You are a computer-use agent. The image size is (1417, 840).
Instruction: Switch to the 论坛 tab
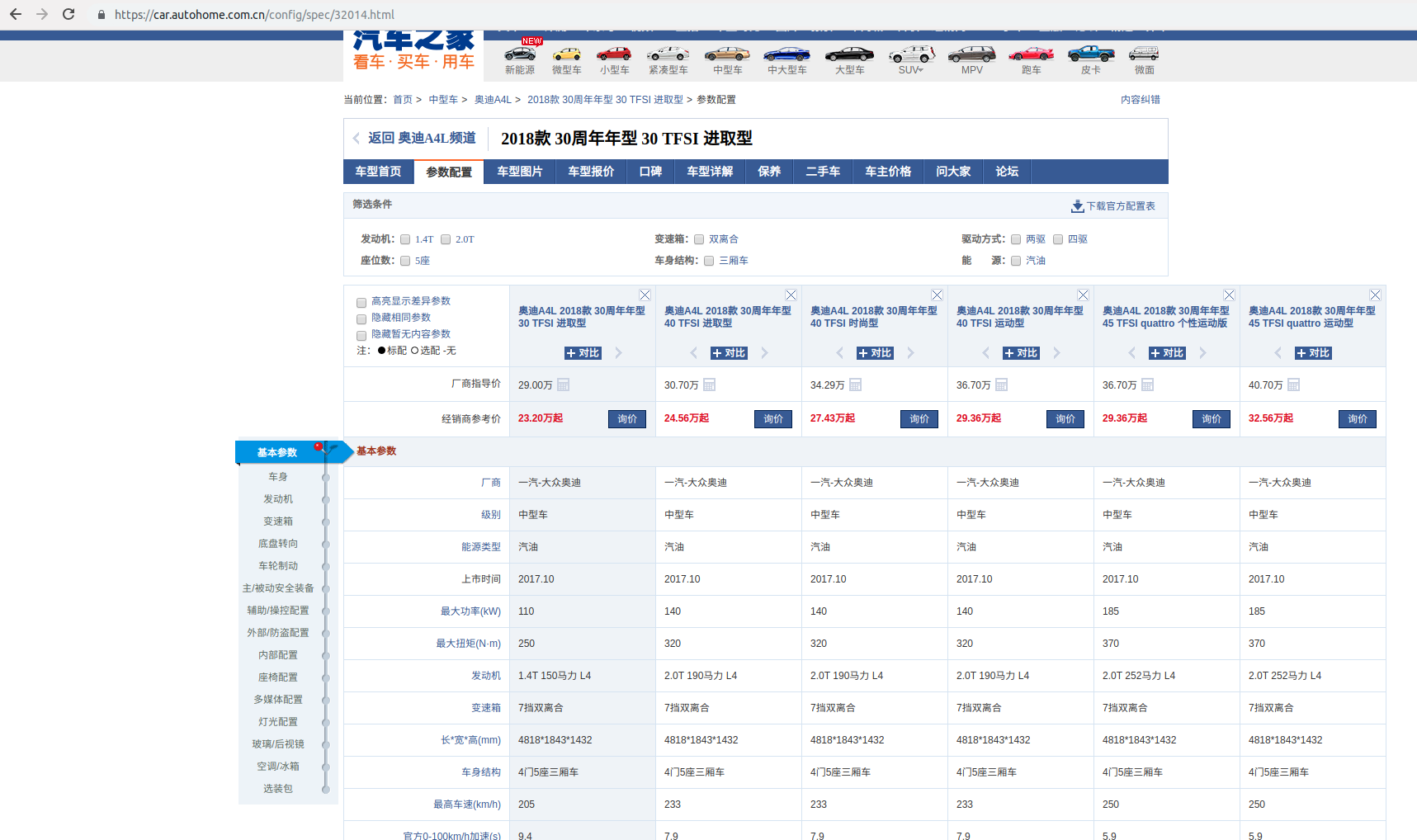pyautogui.click(x=1007, y=172)
